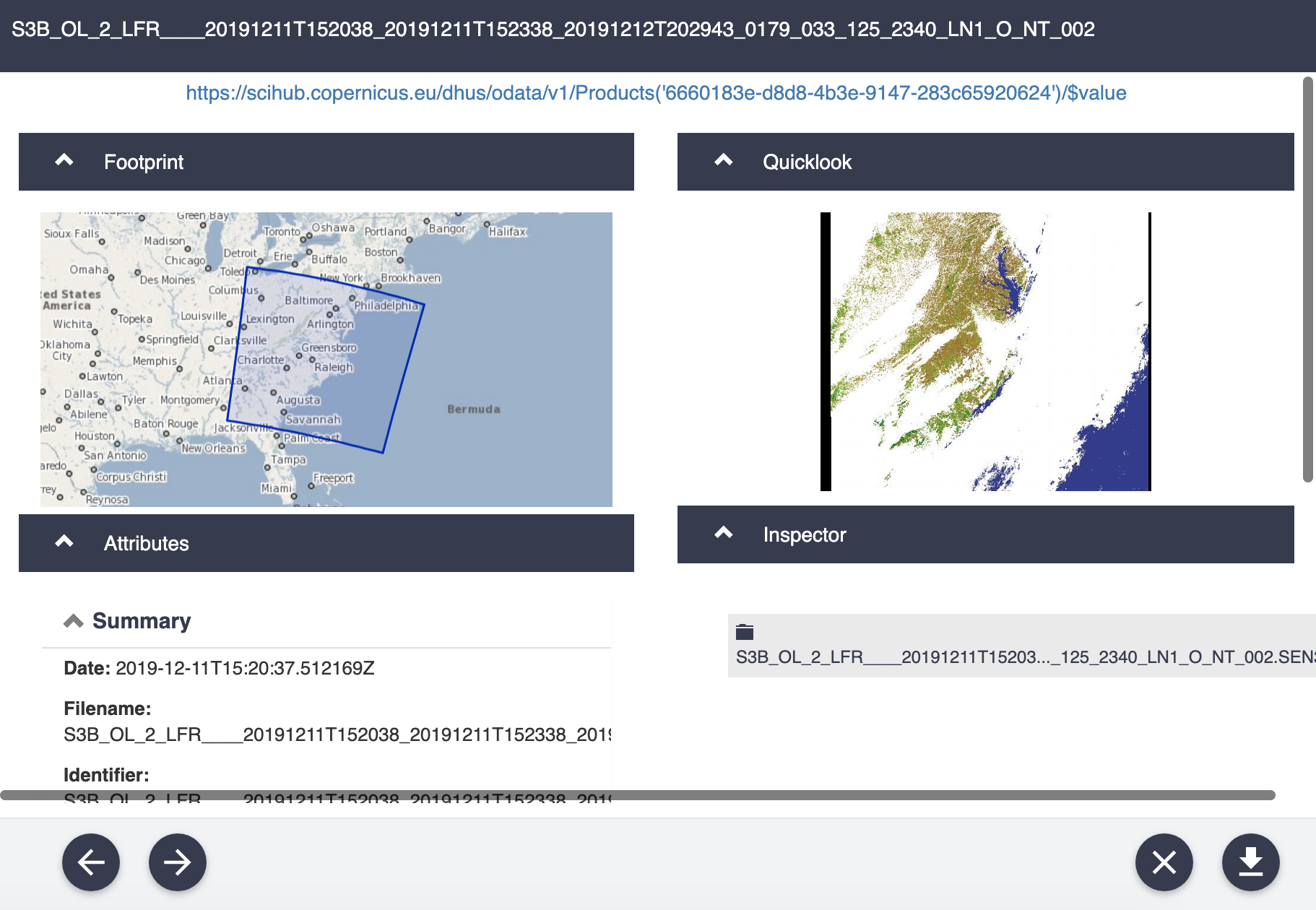
Task: Click the Filename value in Summary
Action: point(337,735)
